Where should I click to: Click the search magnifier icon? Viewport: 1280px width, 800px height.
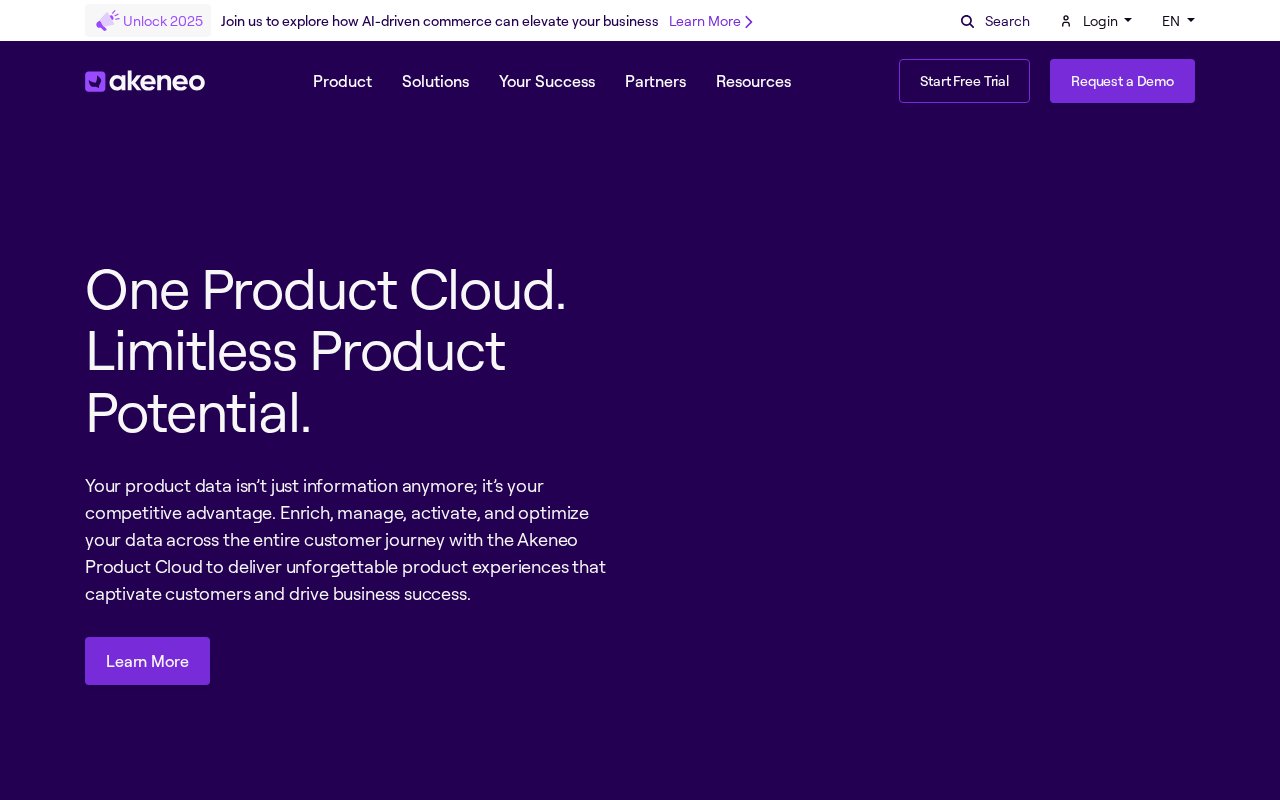pos(967,21)
